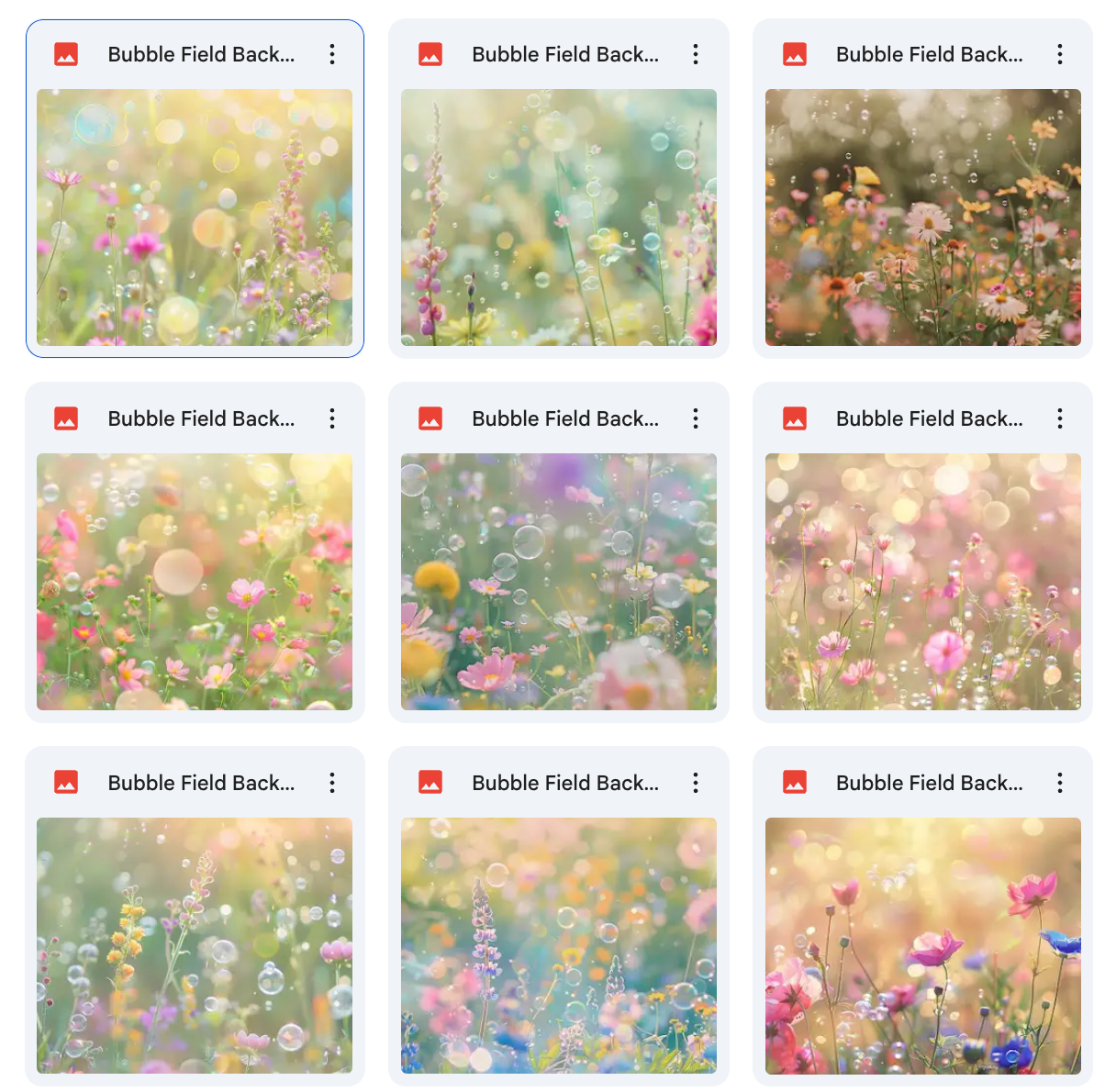Click the image file icon on center card
The height and width of the screenshot is (1092, 1105).
tap(430, 418)
